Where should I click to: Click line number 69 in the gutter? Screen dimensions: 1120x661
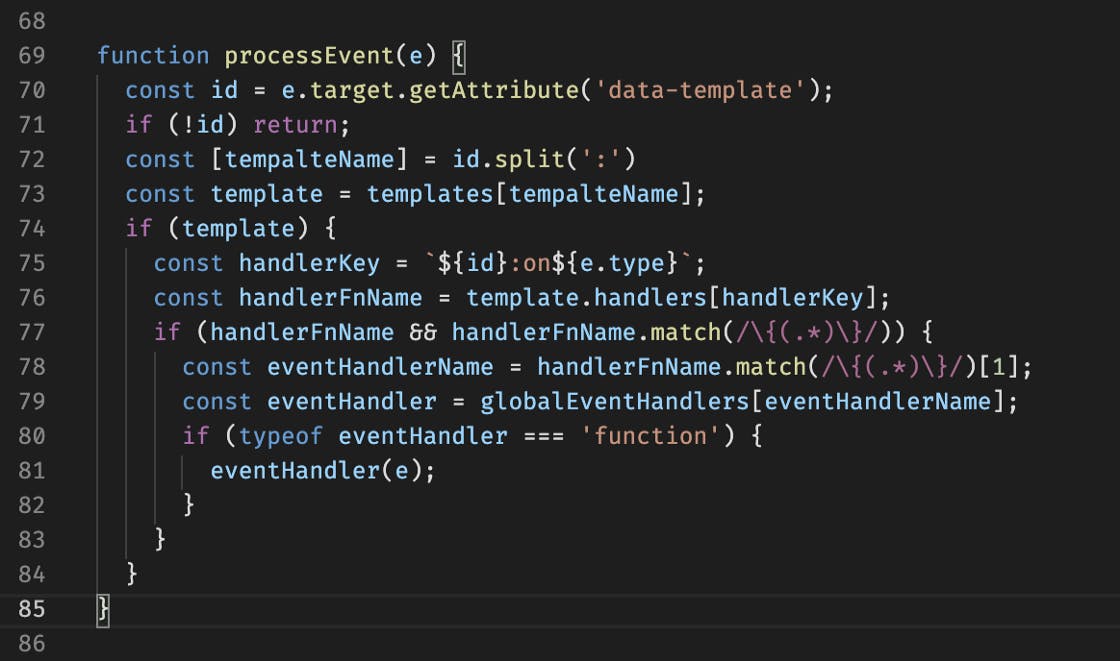30,55
